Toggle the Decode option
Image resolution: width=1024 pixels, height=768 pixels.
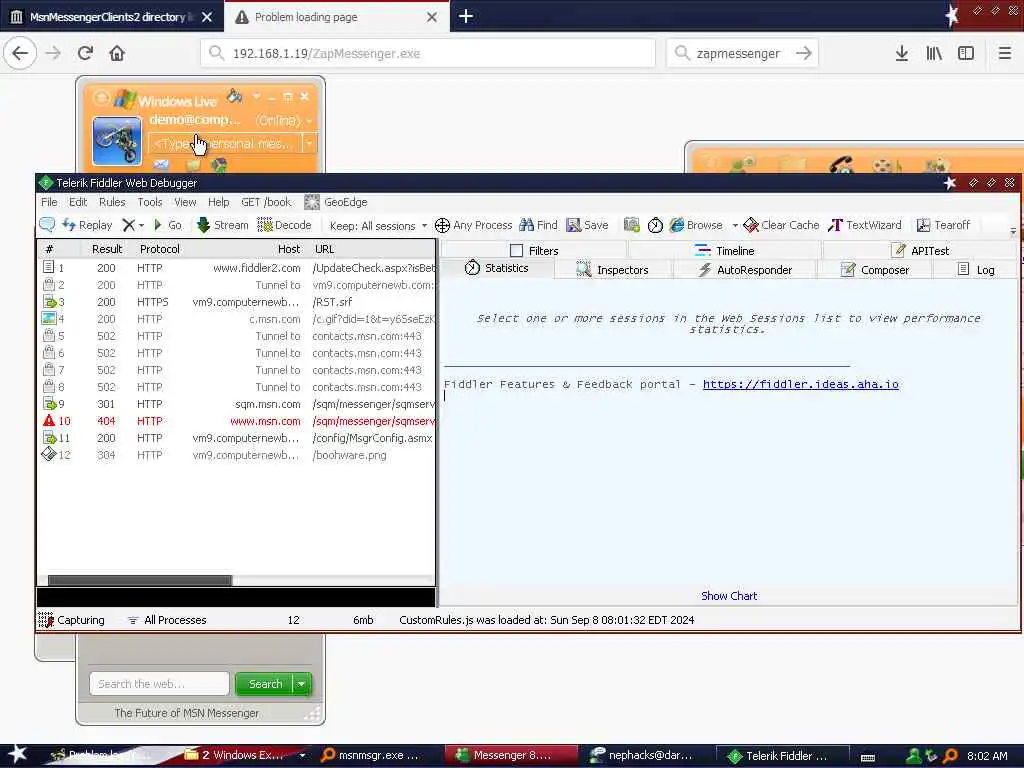(x=284, y=225)
